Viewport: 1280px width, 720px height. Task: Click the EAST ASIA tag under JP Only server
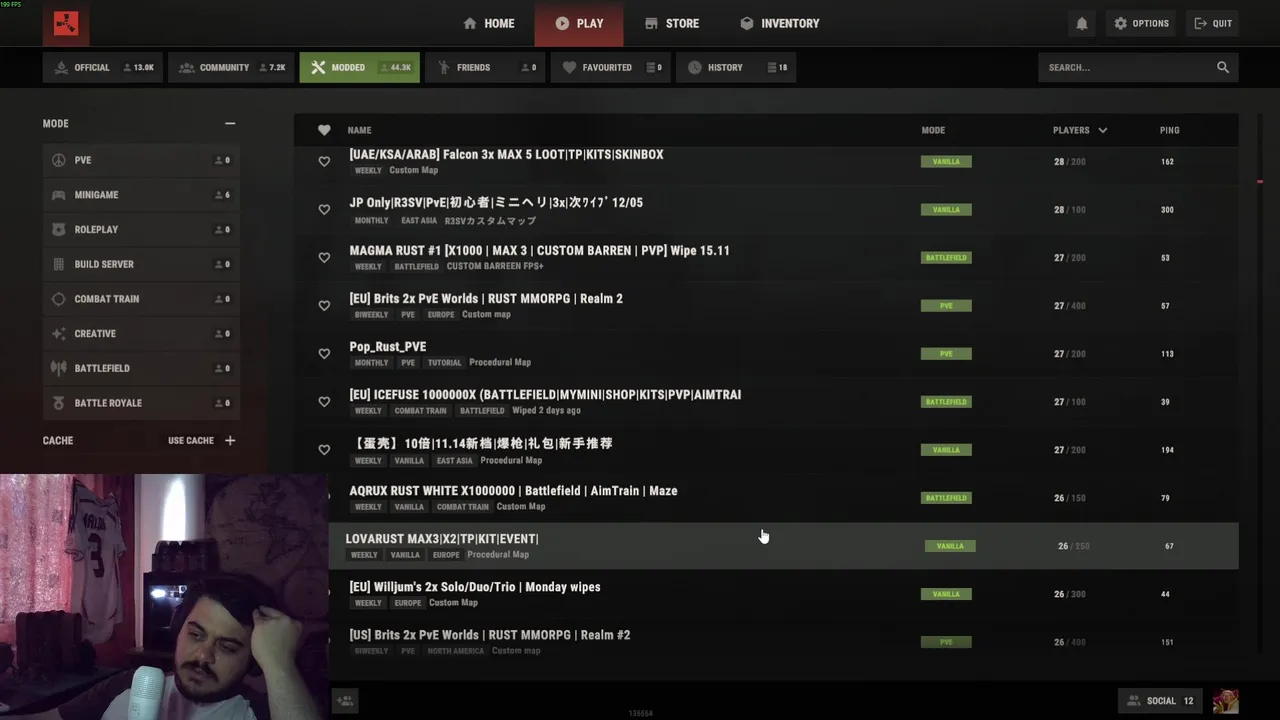pyautogui.click(x=419, y=221)
